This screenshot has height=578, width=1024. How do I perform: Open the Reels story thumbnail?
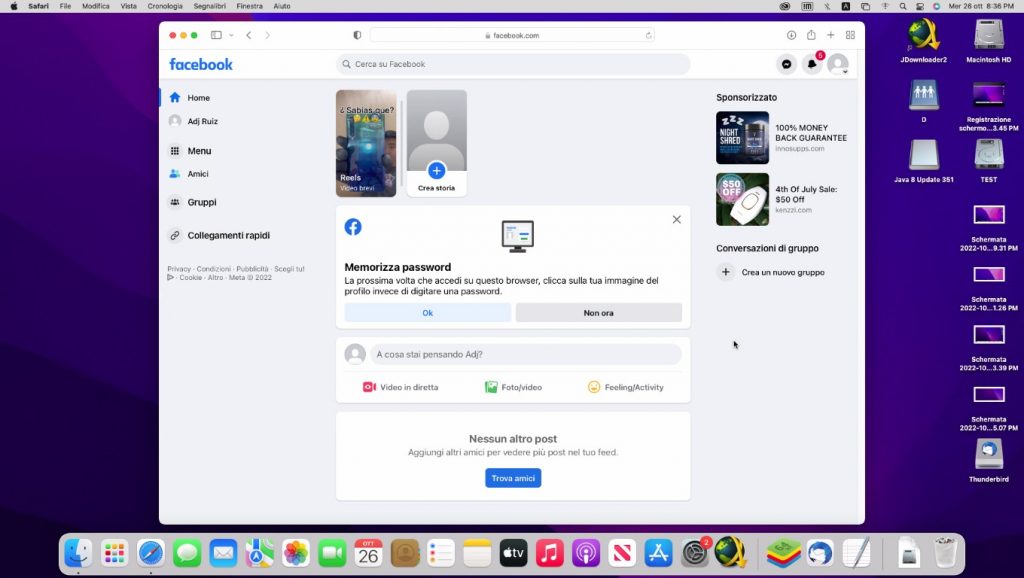[x=366, y=141]
